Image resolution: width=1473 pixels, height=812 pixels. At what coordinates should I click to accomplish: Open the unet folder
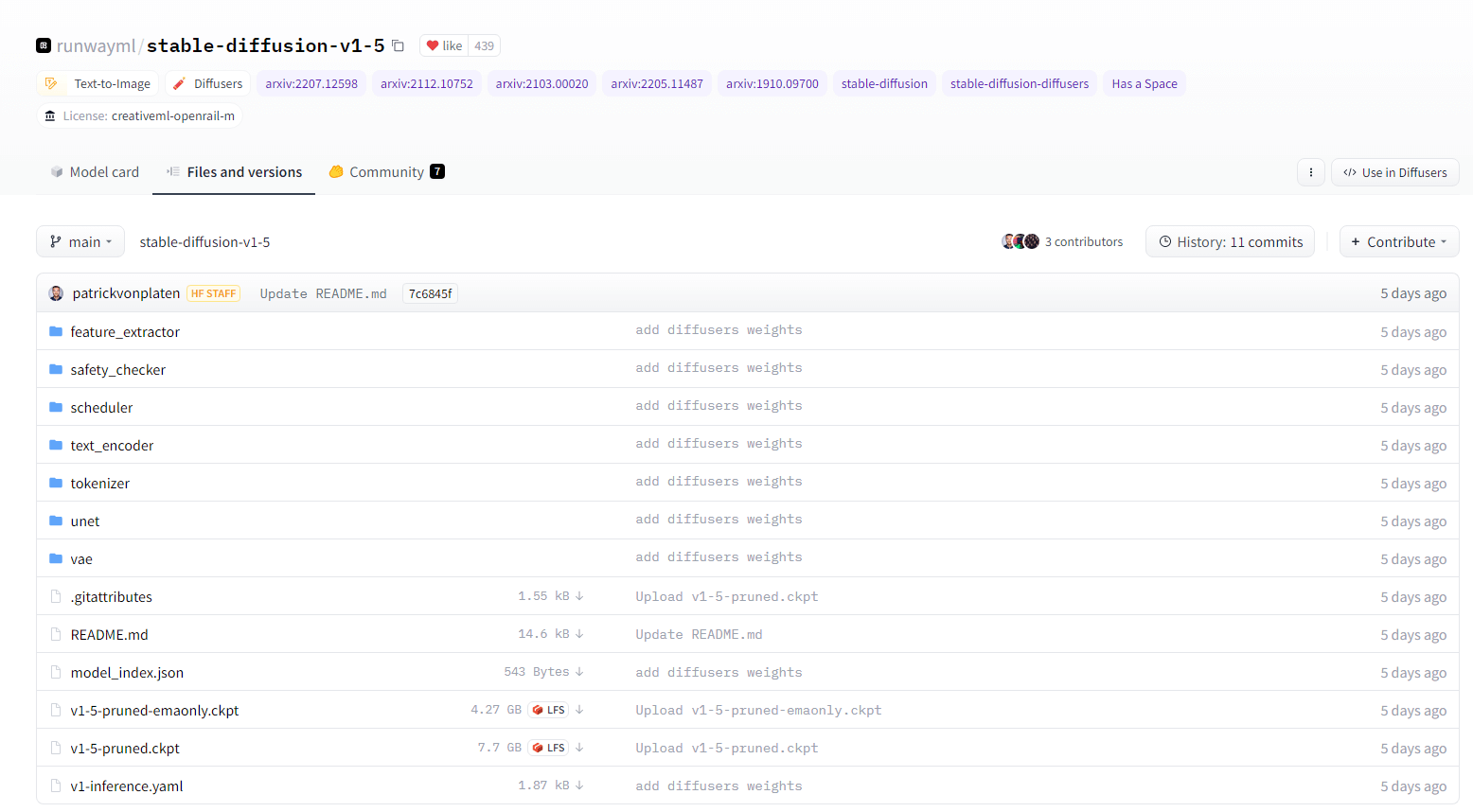(x=84, y=521)
